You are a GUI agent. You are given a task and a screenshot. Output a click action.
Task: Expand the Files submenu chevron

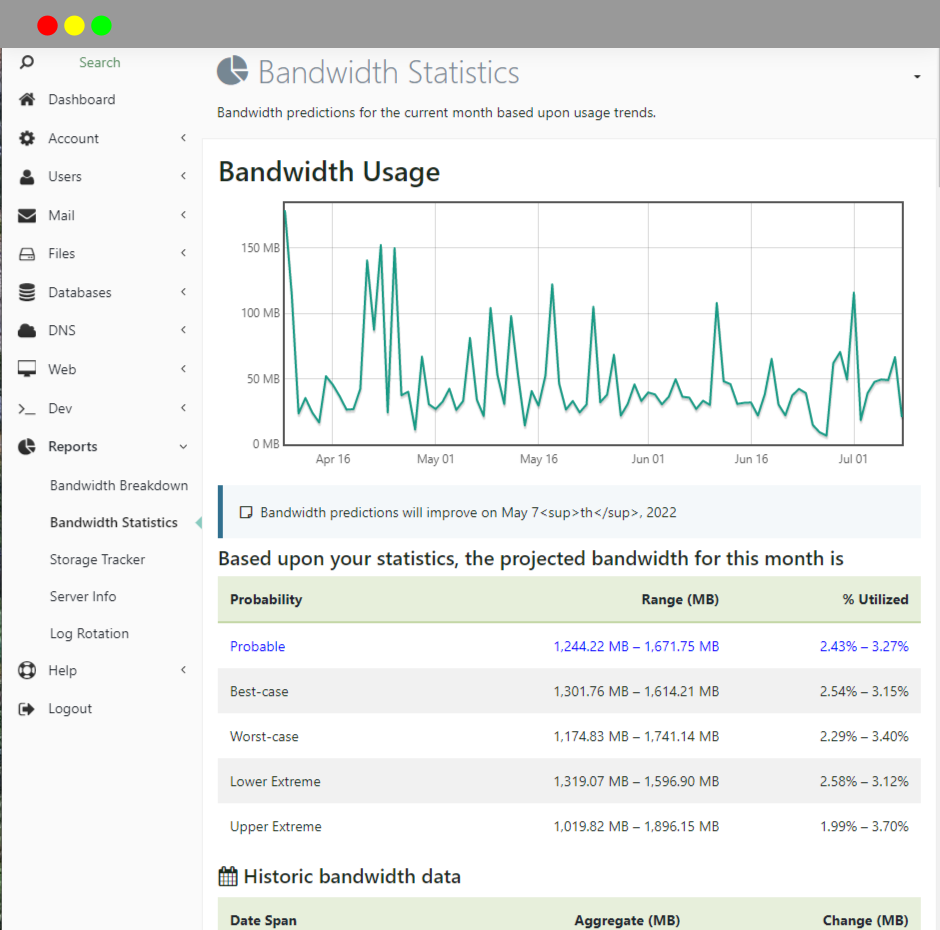click(x=183, y=252)
